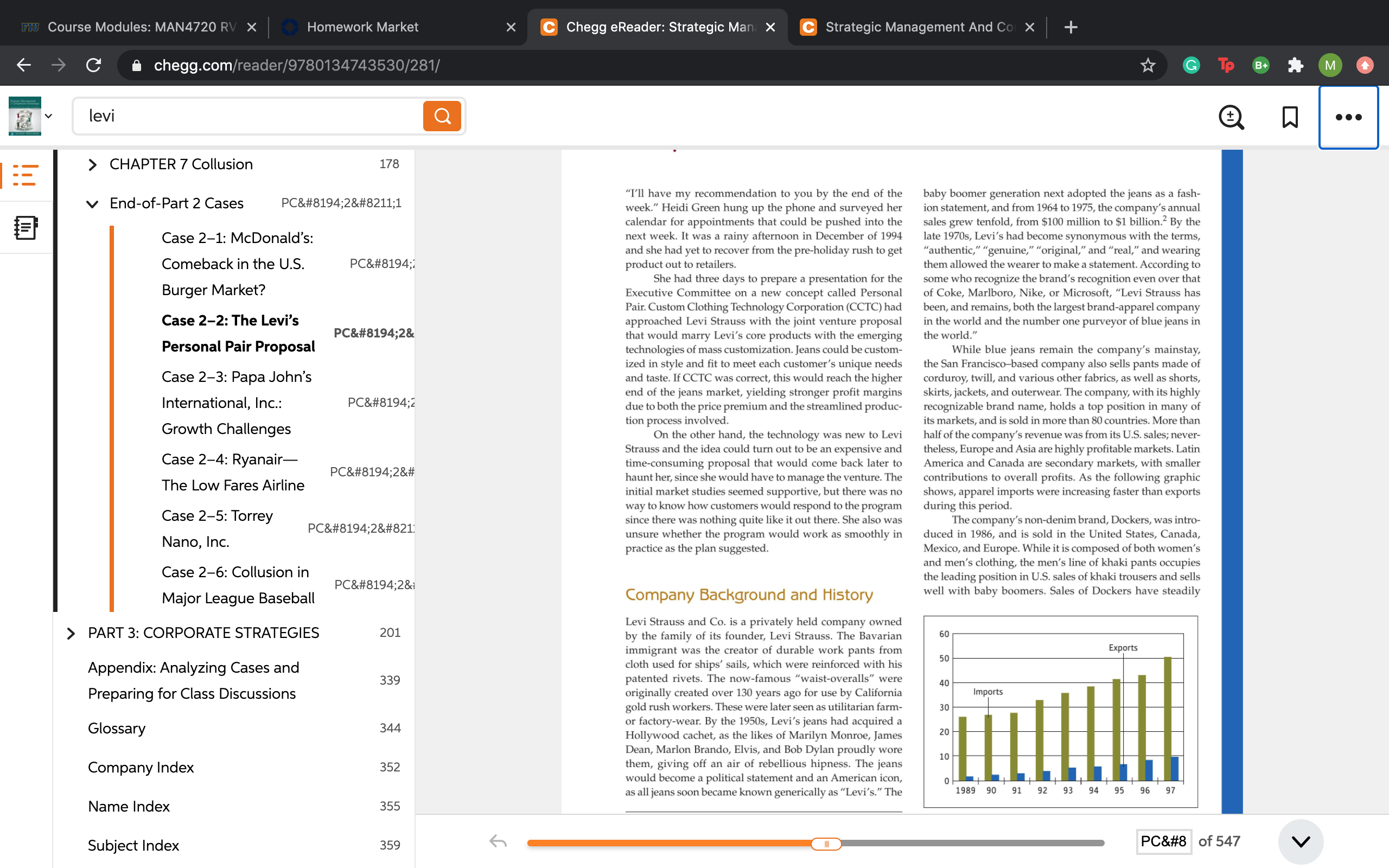The height and width of the screenshot is (868, 1389).
Task: Click the page progress slider handle
Action: [x=826, y=843]
